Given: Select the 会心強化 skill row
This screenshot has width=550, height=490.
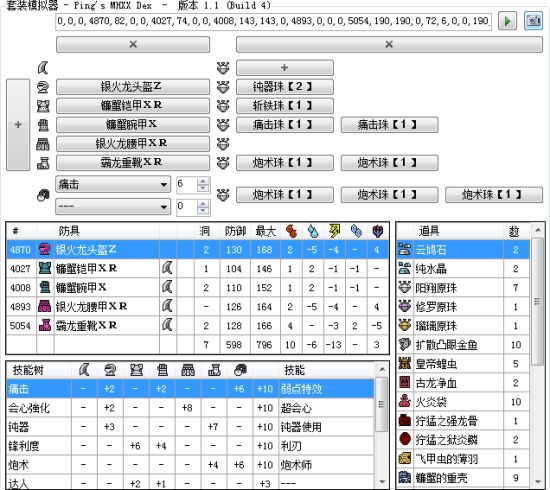Looking at the screenshot, I should point(190,408).
